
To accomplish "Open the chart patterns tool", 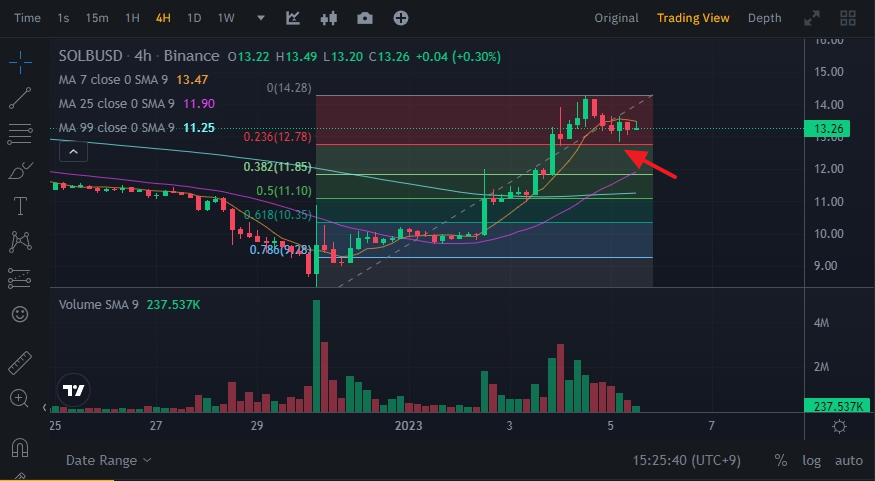I will coord(20,242).
